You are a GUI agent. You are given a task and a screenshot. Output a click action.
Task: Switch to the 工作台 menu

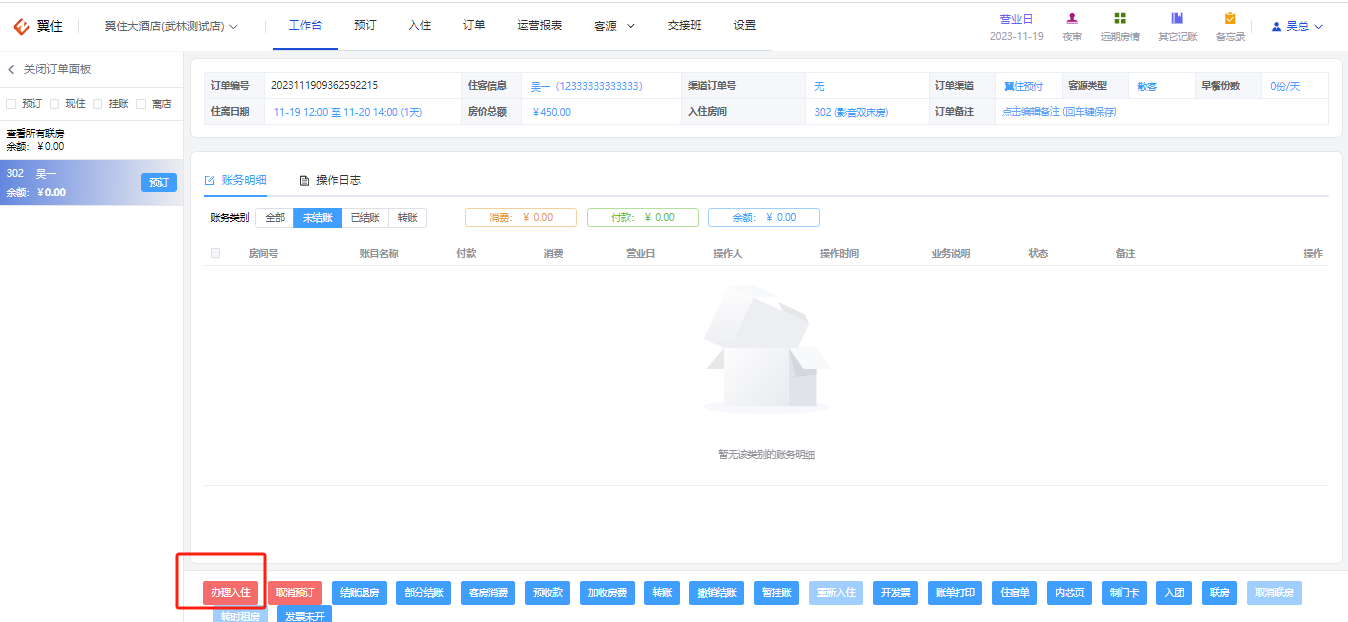pos(305,25)
